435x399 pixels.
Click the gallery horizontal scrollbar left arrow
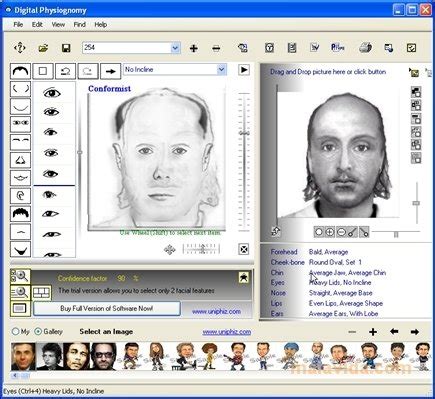pyautogui.click(x=15, y=376)
